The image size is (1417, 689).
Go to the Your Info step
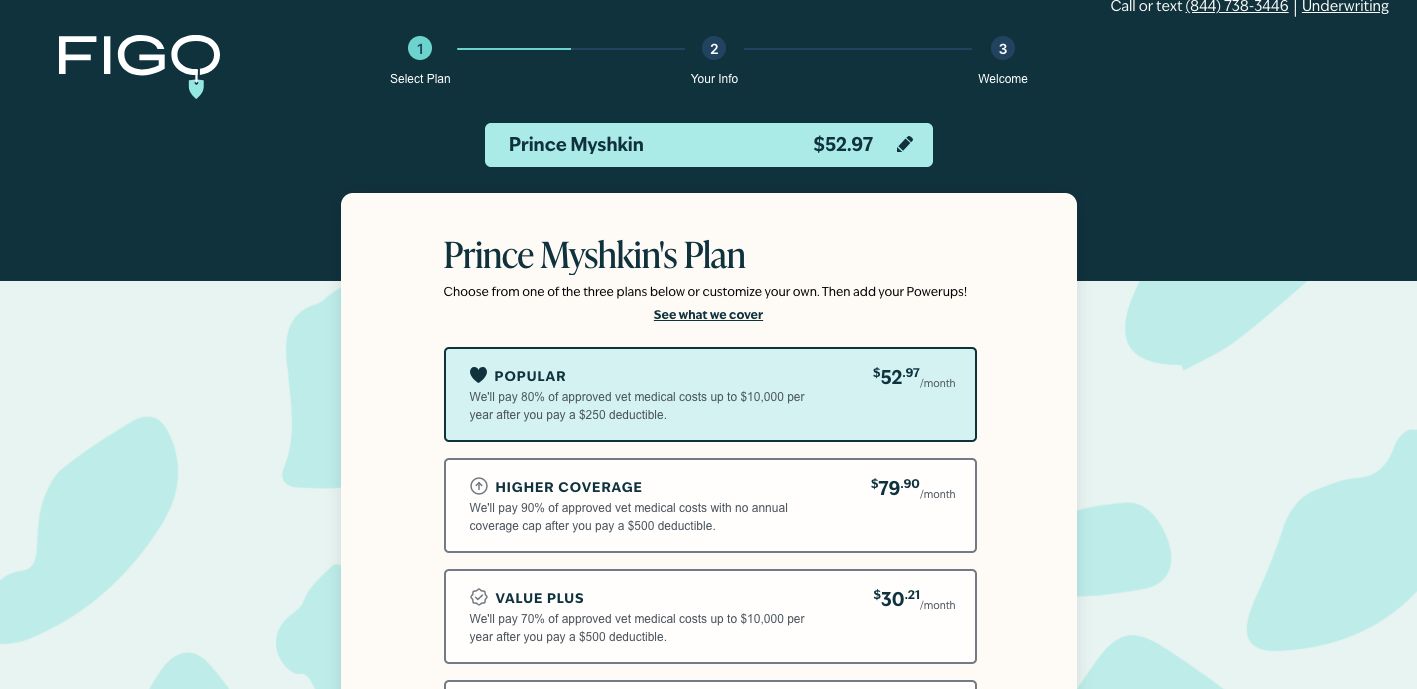pyautogui.click(x=714, y=79)
